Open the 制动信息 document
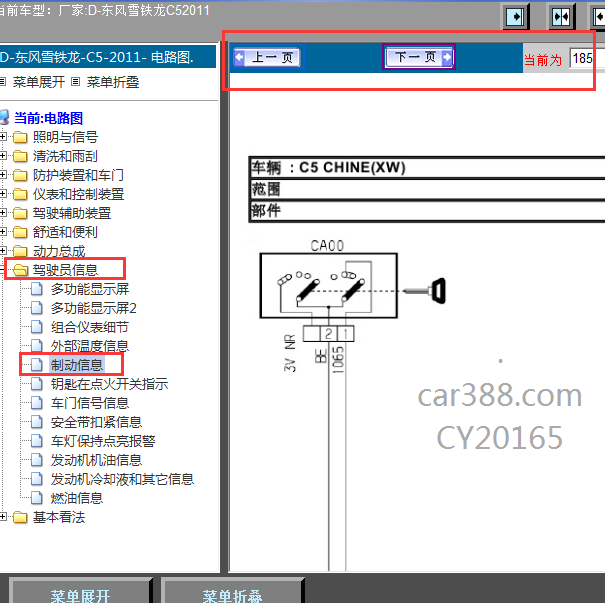This screenshot has width=605, height=603. [77, 365]
